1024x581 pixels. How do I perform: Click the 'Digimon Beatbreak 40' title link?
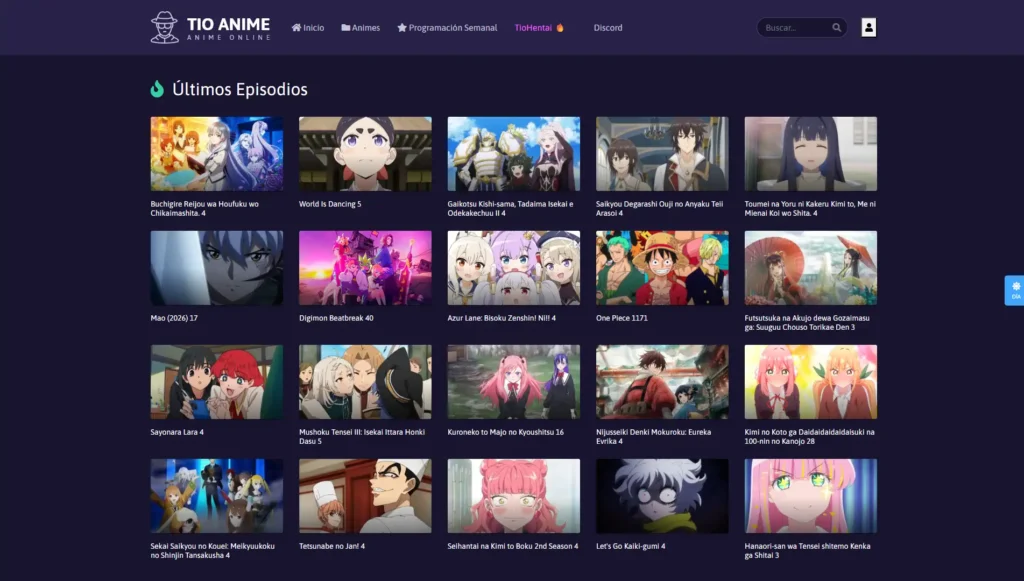tap(336, 318)
